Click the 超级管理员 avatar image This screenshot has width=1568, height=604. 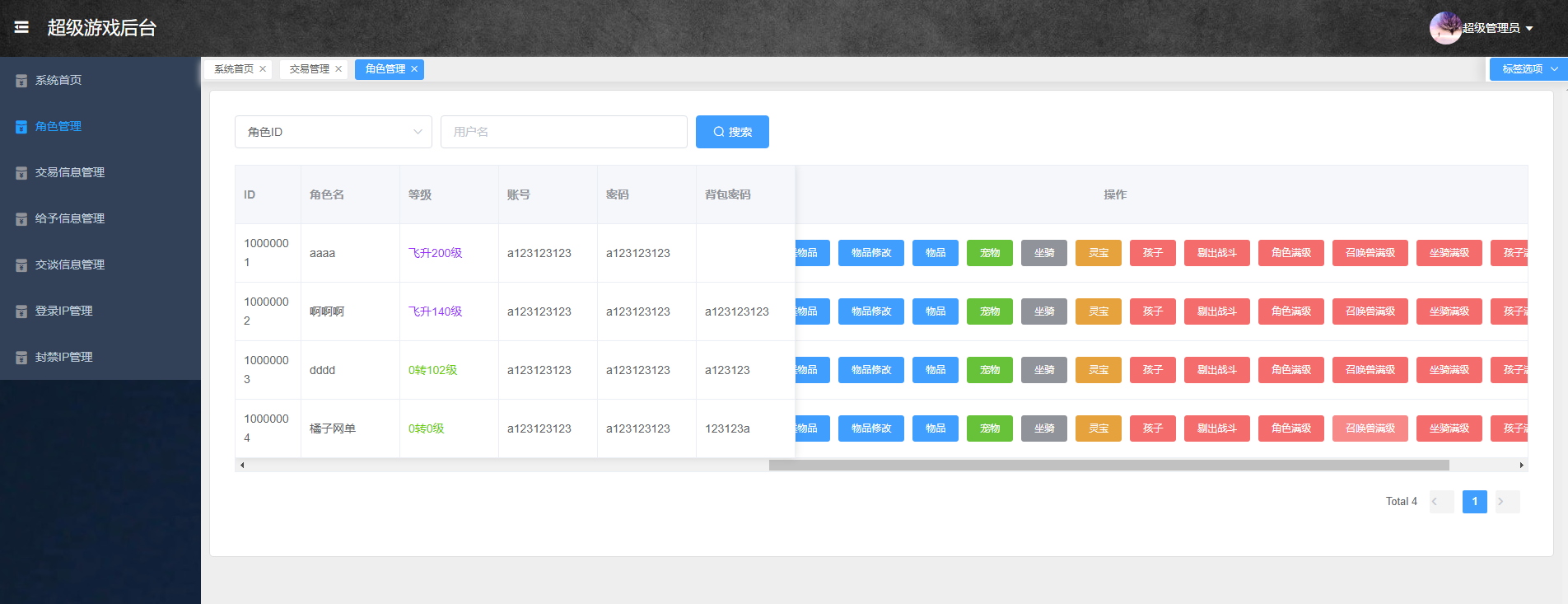[x=1444, y=28]
